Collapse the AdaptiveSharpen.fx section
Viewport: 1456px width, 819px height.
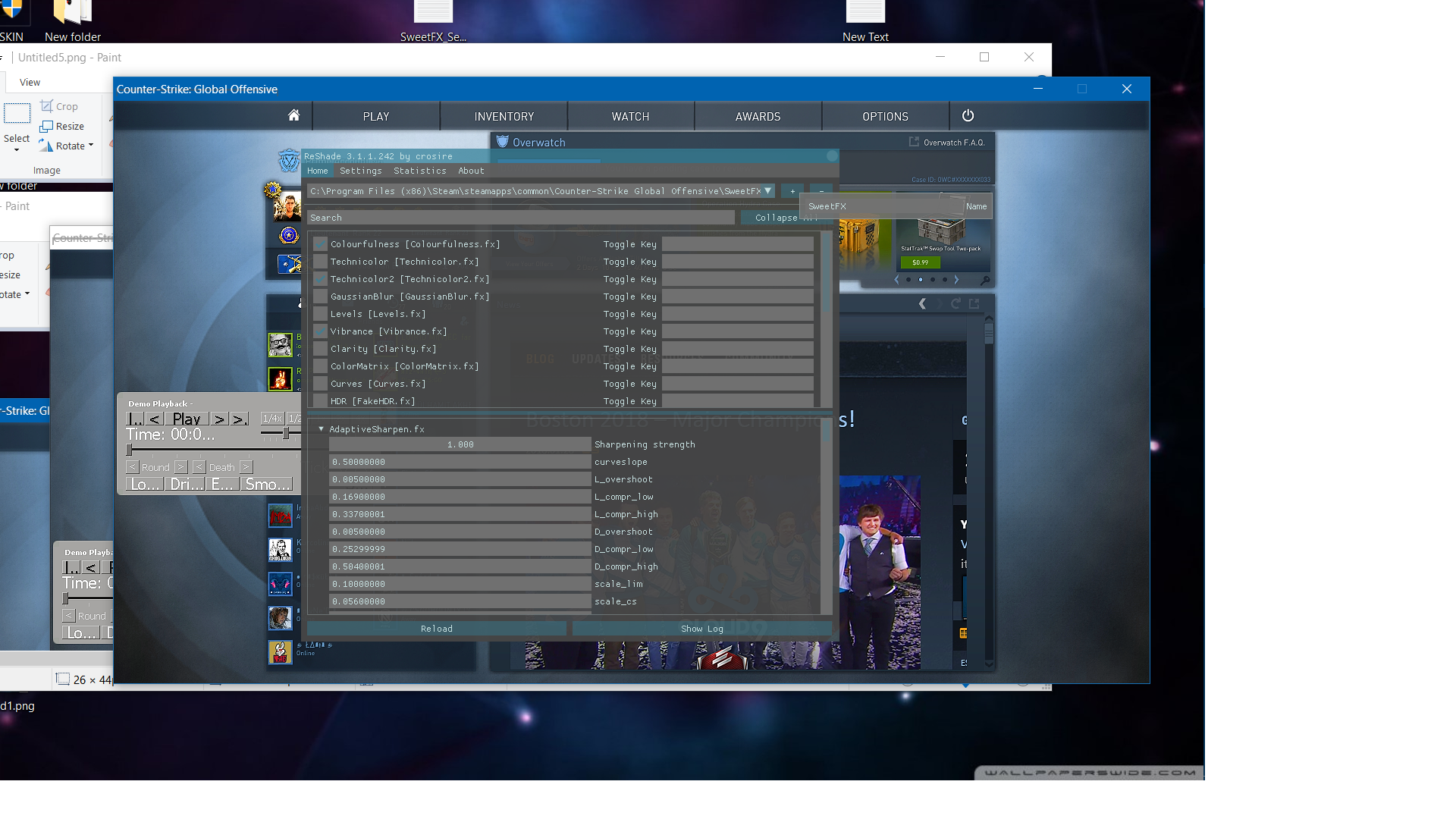pos(321,429)
